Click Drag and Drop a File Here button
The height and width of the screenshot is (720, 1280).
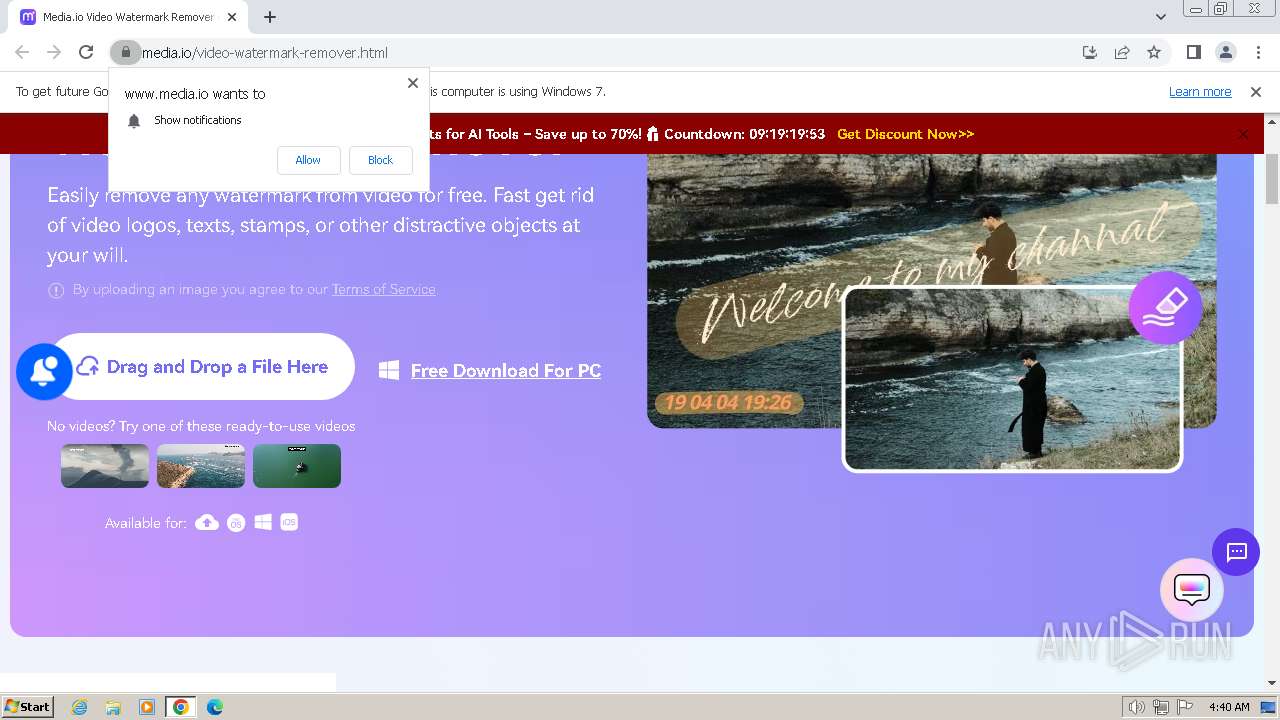pos(202,367)
